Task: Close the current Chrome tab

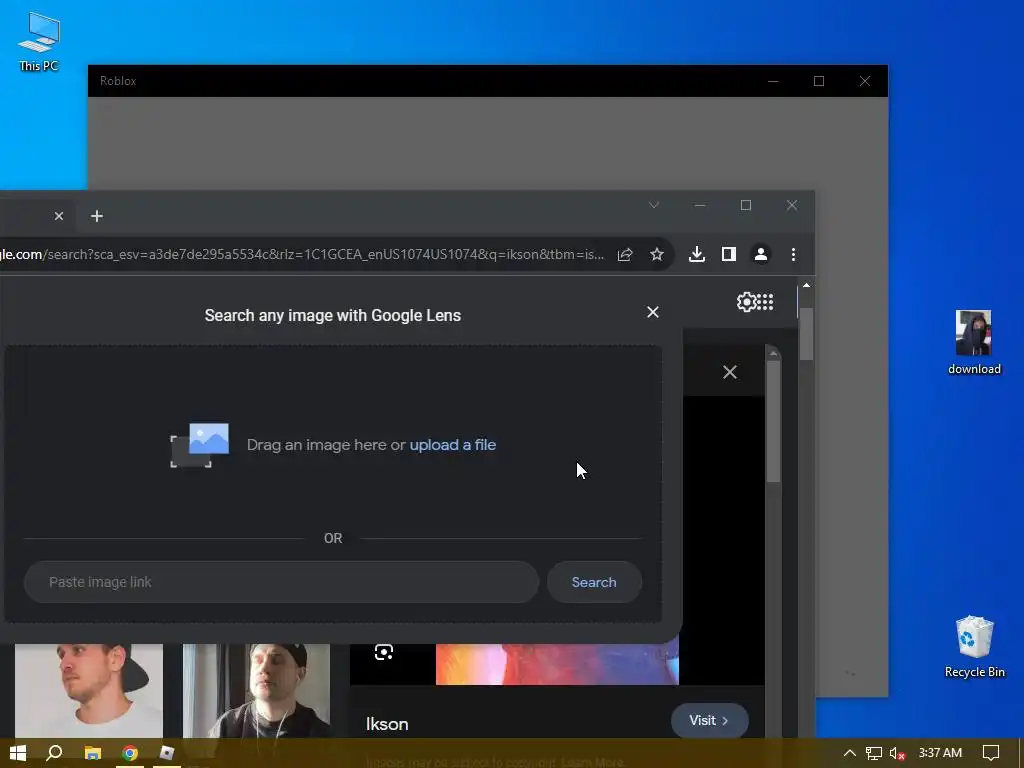Action: [59, 216]
